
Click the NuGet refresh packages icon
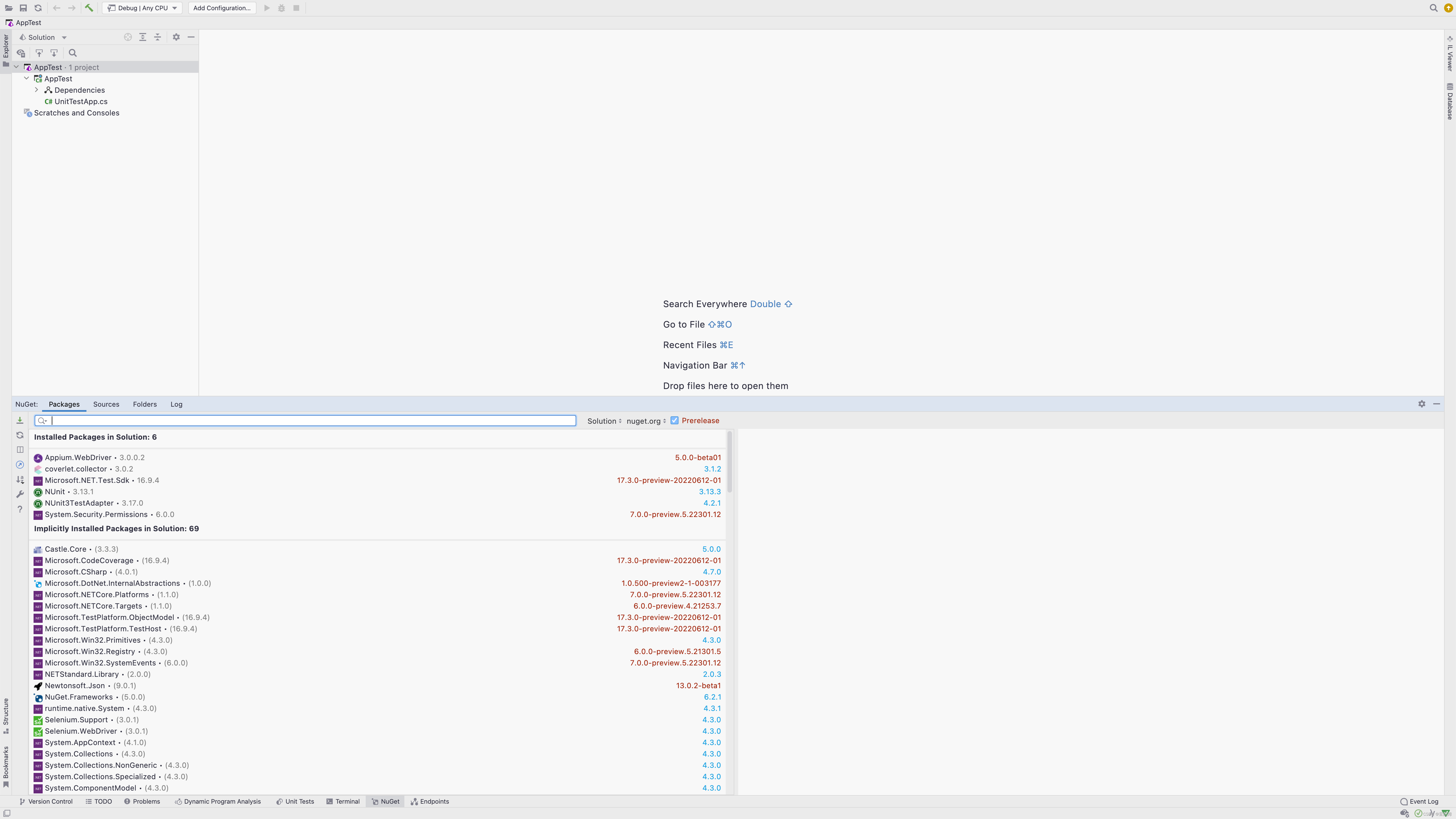point(20,435)
